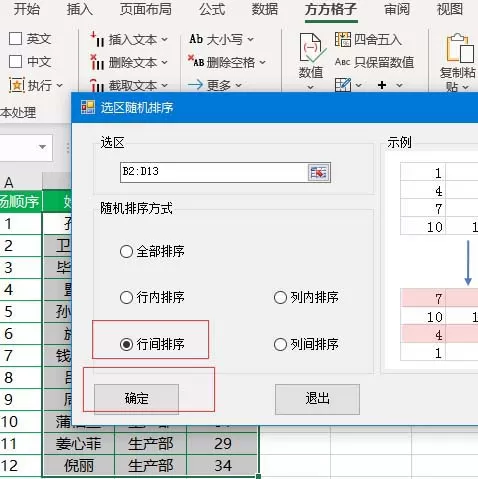Click the plus sign icon
Image resolution: width=478 pixels, height=479 pixels.
382,85
